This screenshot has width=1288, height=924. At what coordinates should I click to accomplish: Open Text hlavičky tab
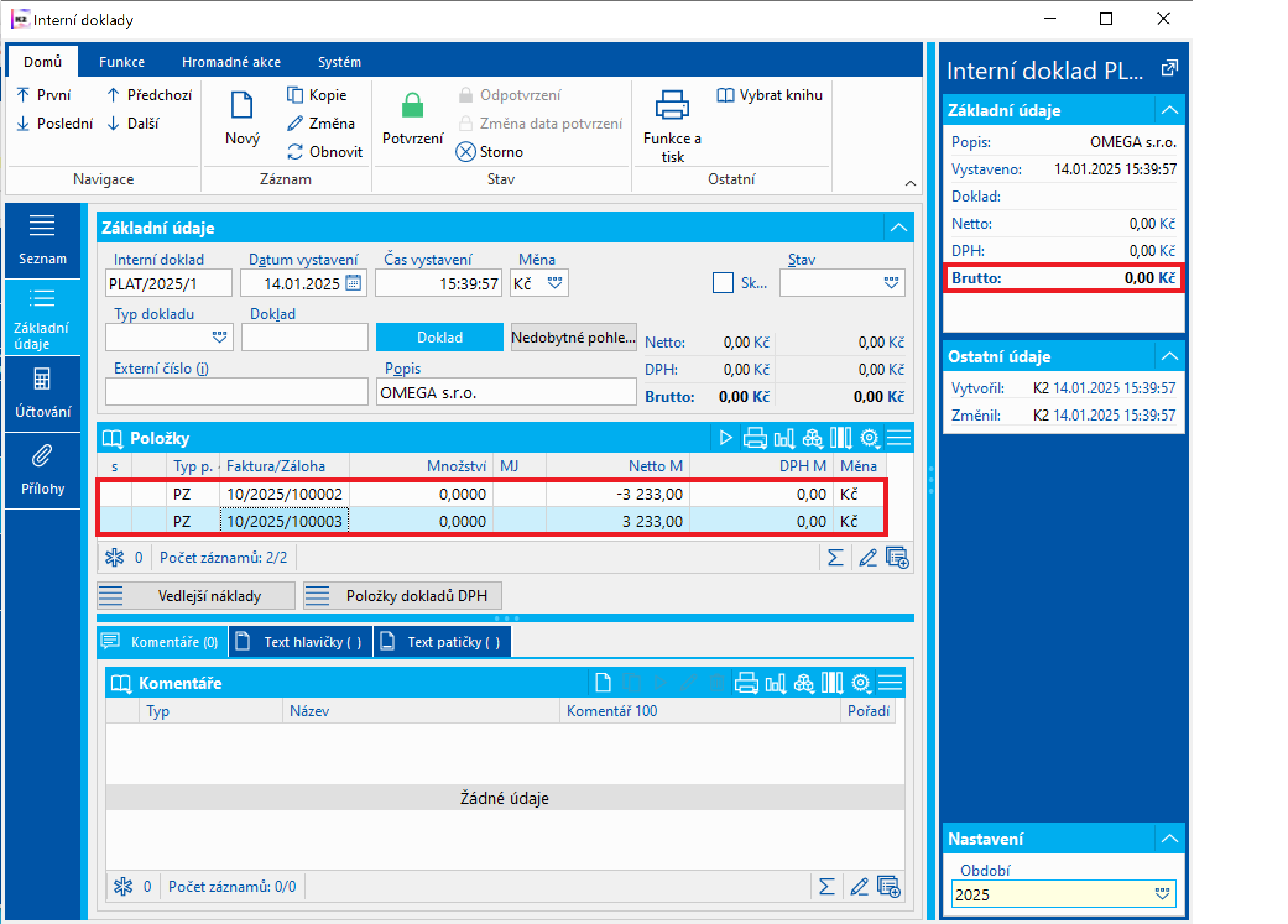pos(301,641)
